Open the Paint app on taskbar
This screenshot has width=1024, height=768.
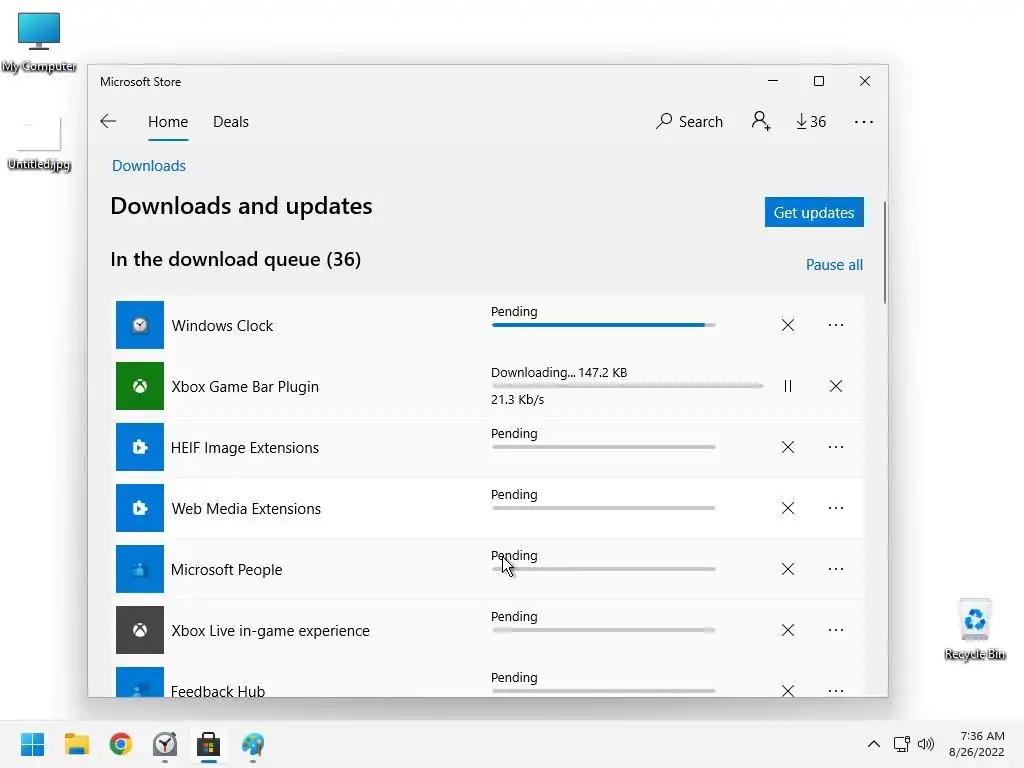[x=253, y=744]
